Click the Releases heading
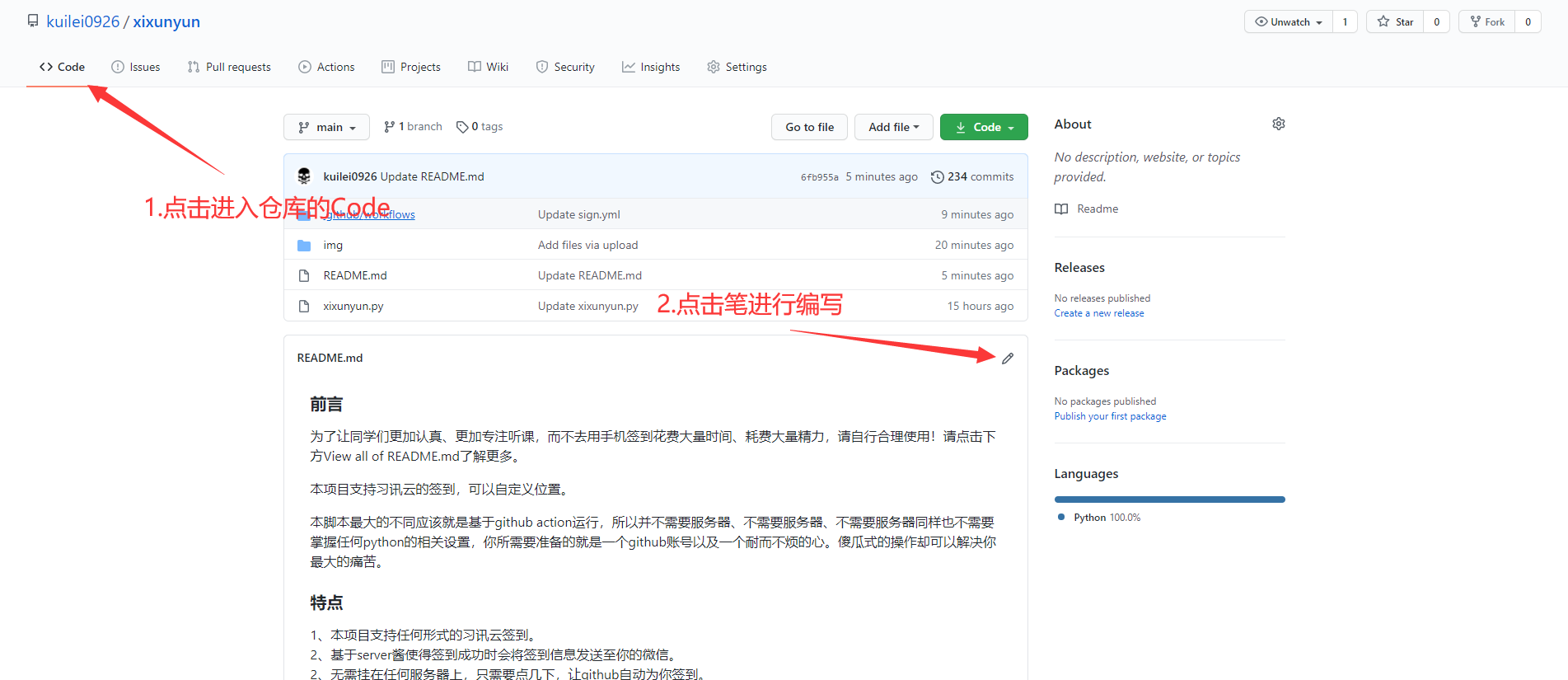This screenshot has width=1568, height=680. (x=1079, y=267)
